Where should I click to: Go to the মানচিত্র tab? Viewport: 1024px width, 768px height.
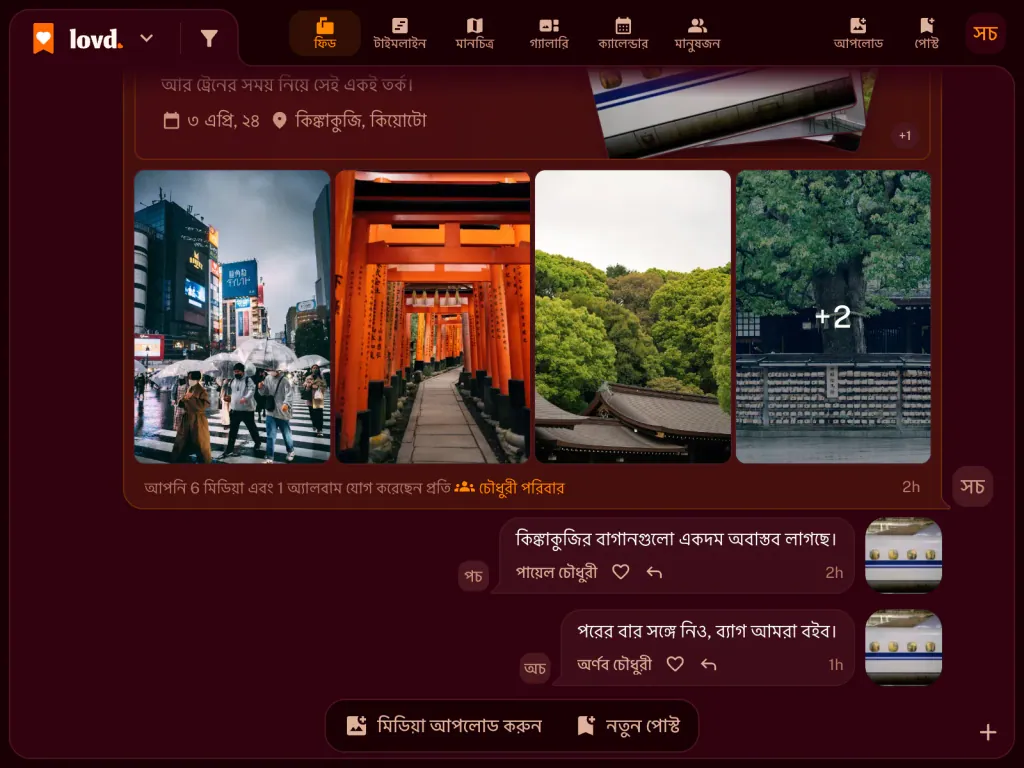(x=475, y=34)
